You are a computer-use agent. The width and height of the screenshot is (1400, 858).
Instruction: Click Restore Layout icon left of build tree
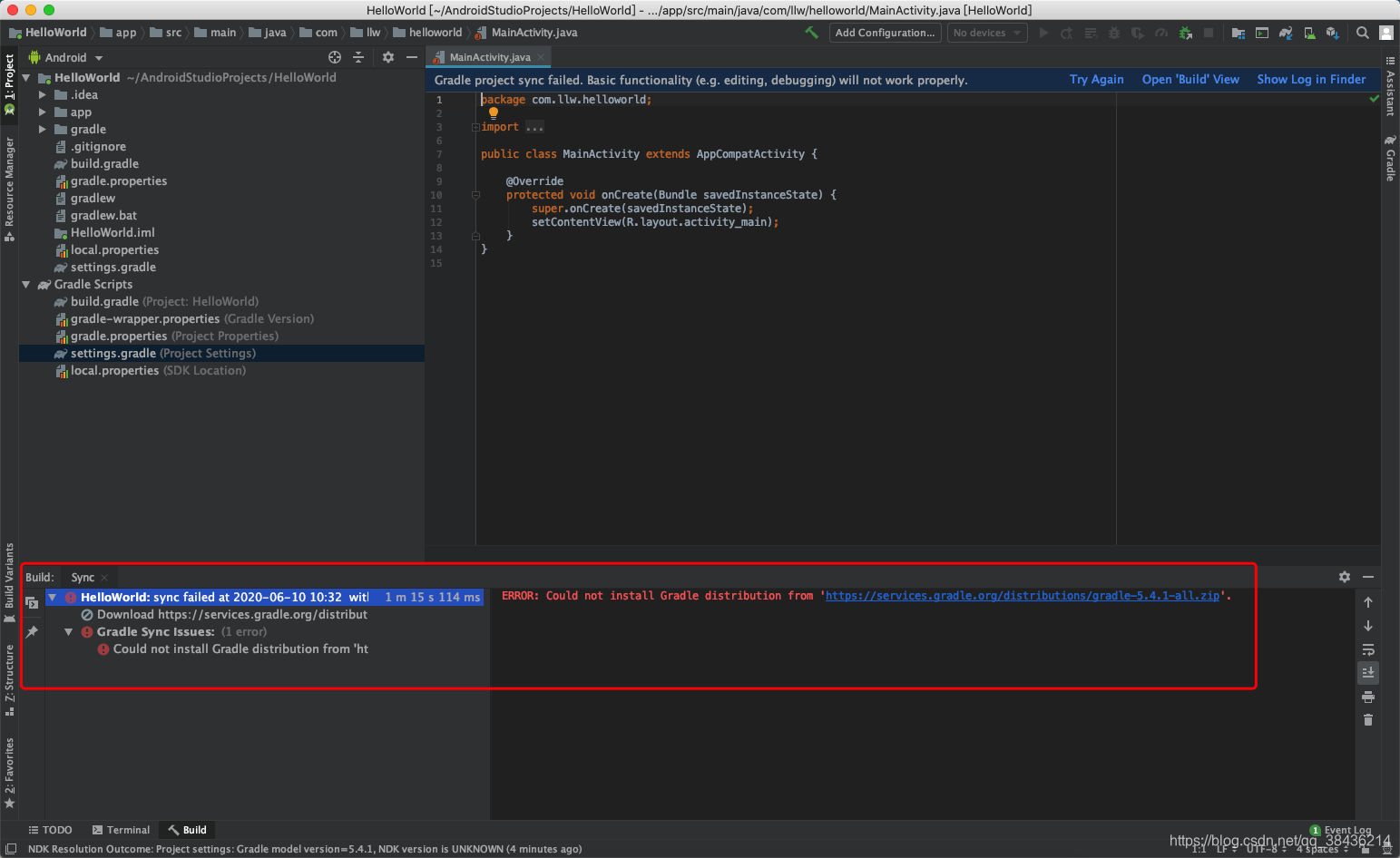click(x=32, y=602)
